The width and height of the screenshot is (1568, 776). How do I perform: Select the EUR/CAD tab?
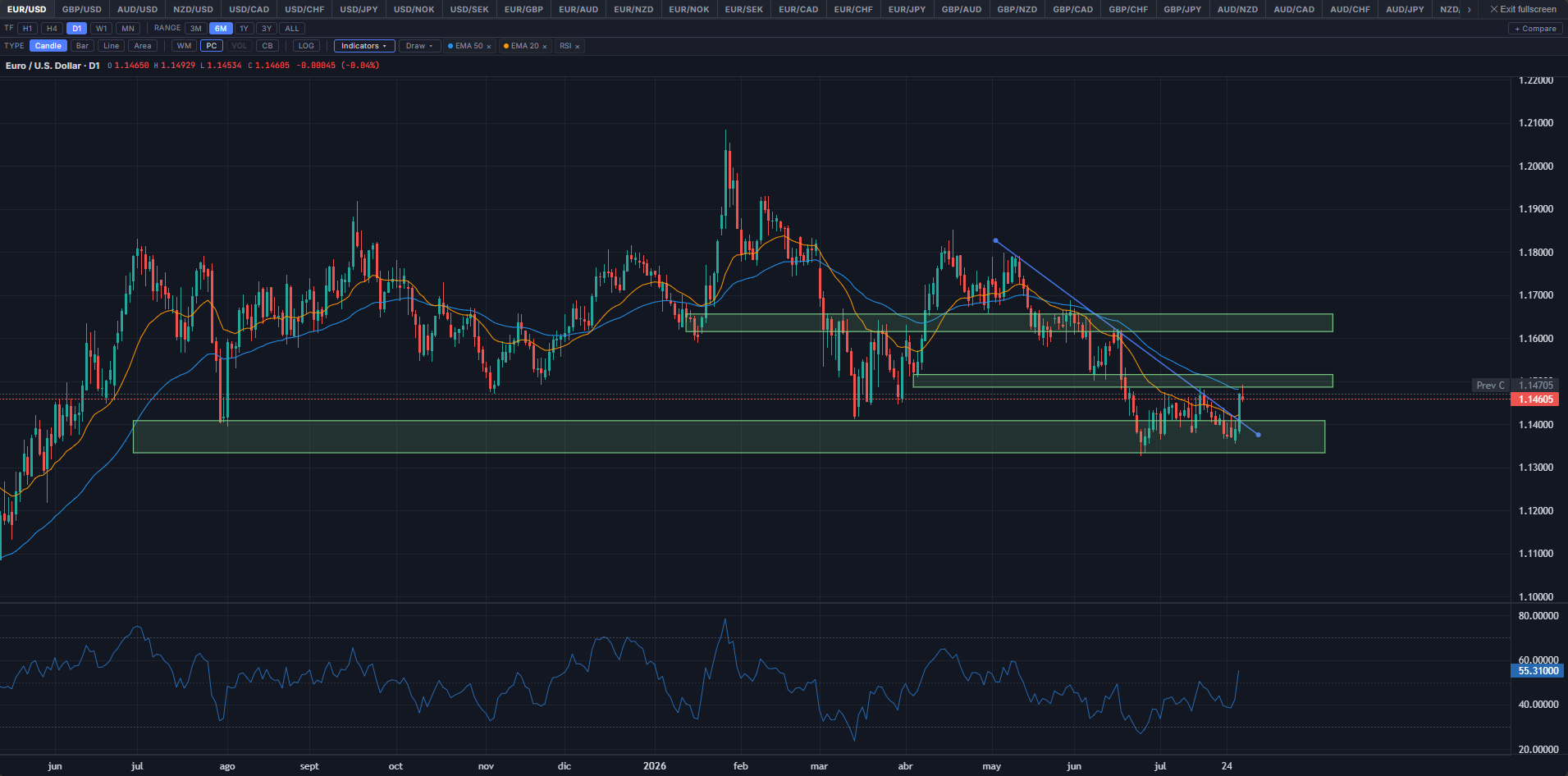point(798,9)
